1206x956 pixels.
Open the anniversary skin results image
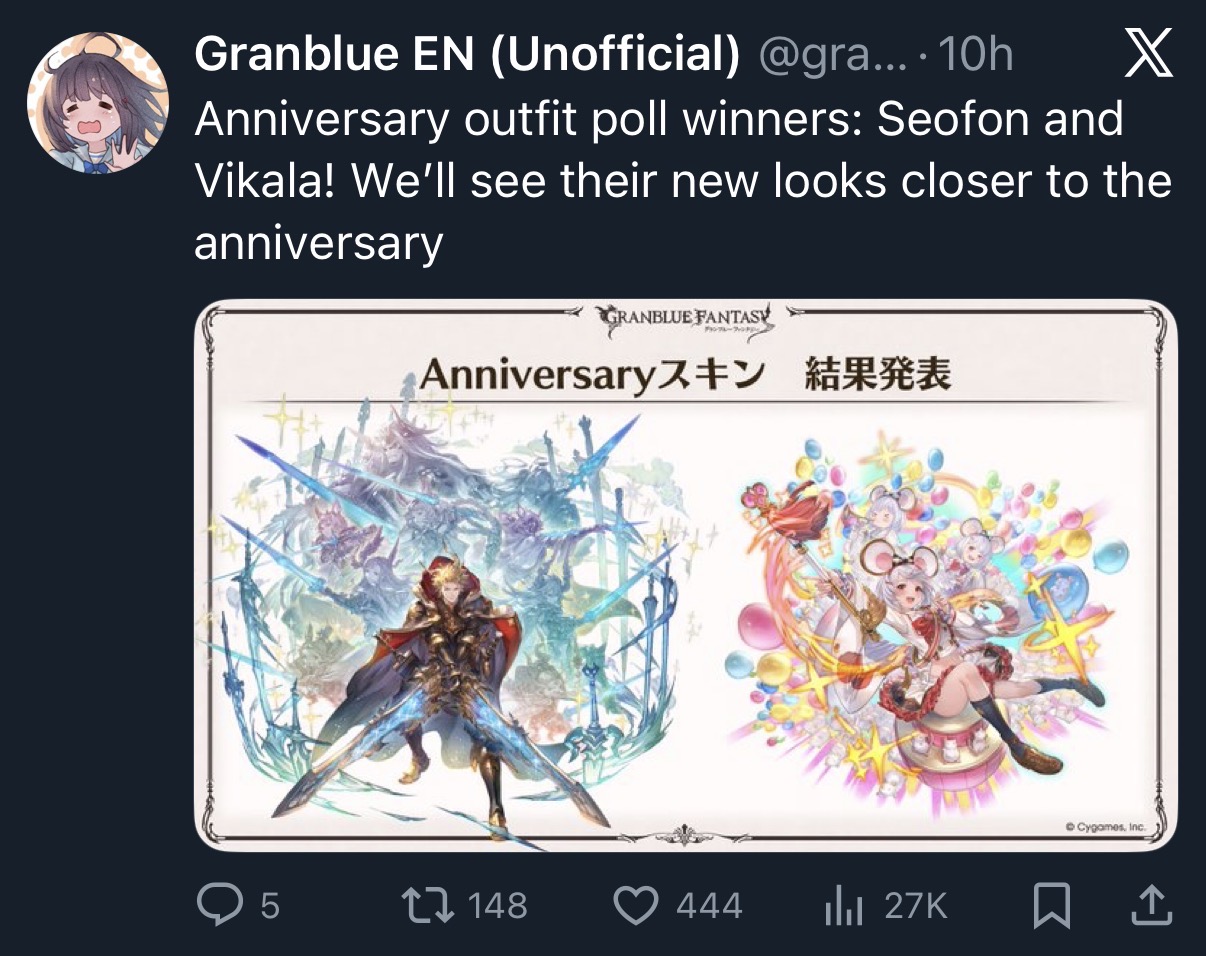tap(685, 575)
